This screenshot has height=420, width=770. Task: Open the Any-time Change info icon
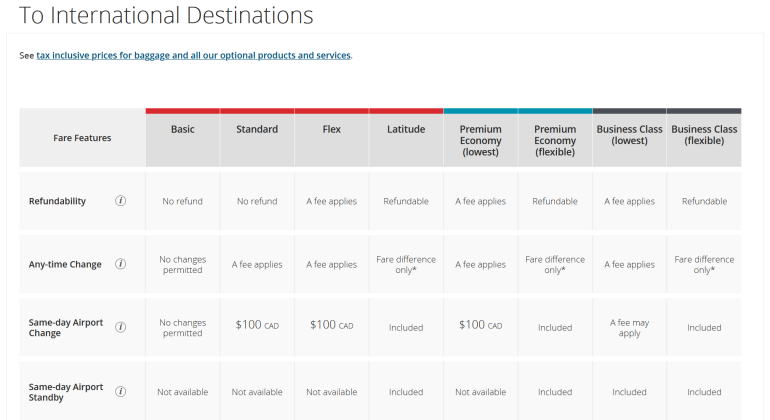click(121, 265)
